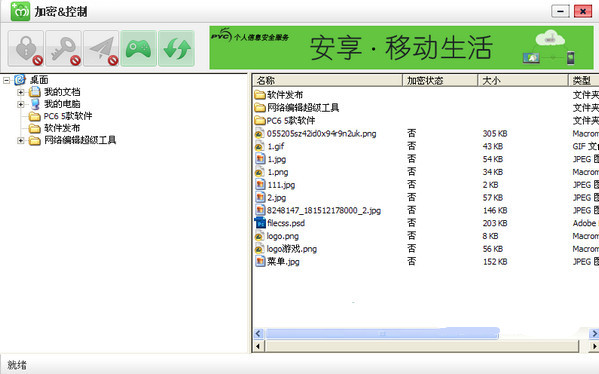The height and width of the screenshot is (374, 599).
Task: Click the paper plane send icon
Action: [x=101, y=49]
